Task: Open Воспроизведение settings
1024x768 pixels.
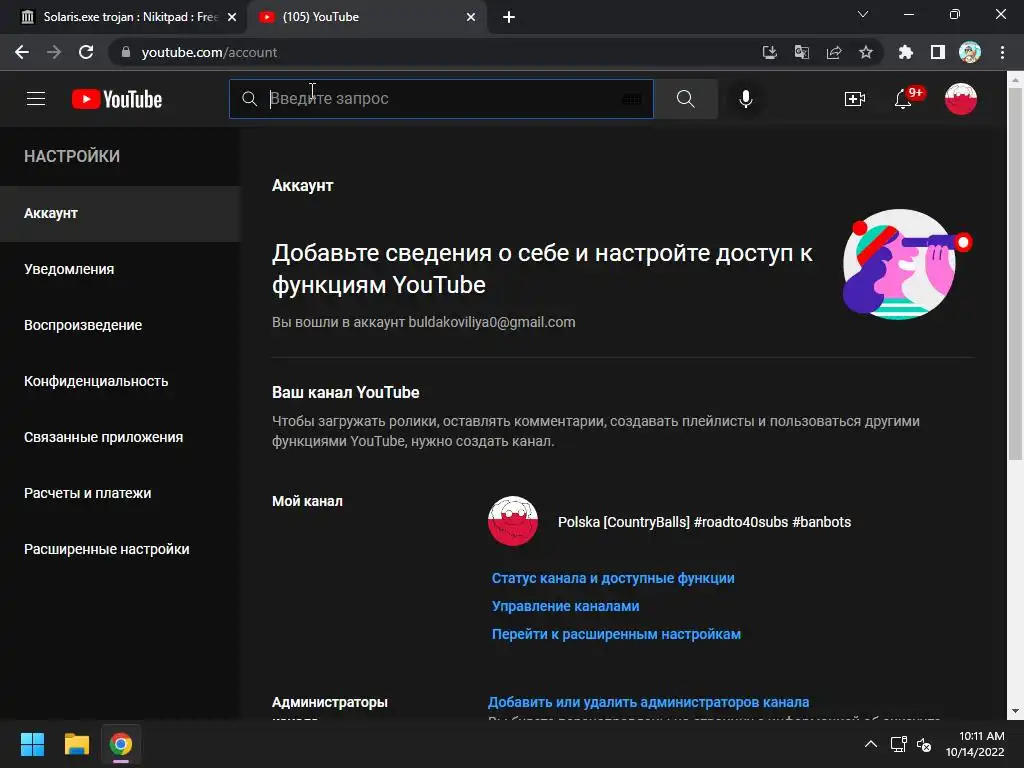Action: point(120,325)
